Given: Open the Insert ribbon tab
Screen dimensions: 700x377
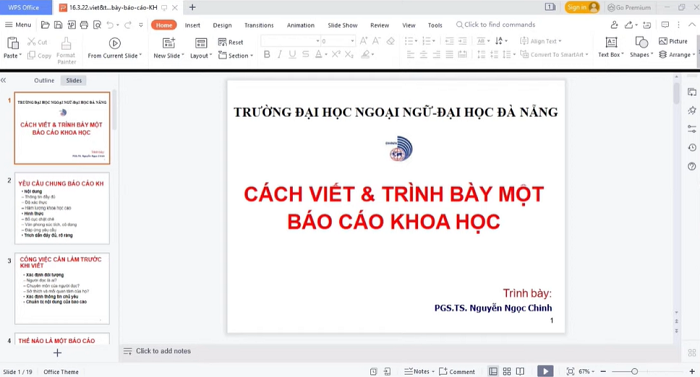Looking at the screenshot, I should [x=192, y=25].
